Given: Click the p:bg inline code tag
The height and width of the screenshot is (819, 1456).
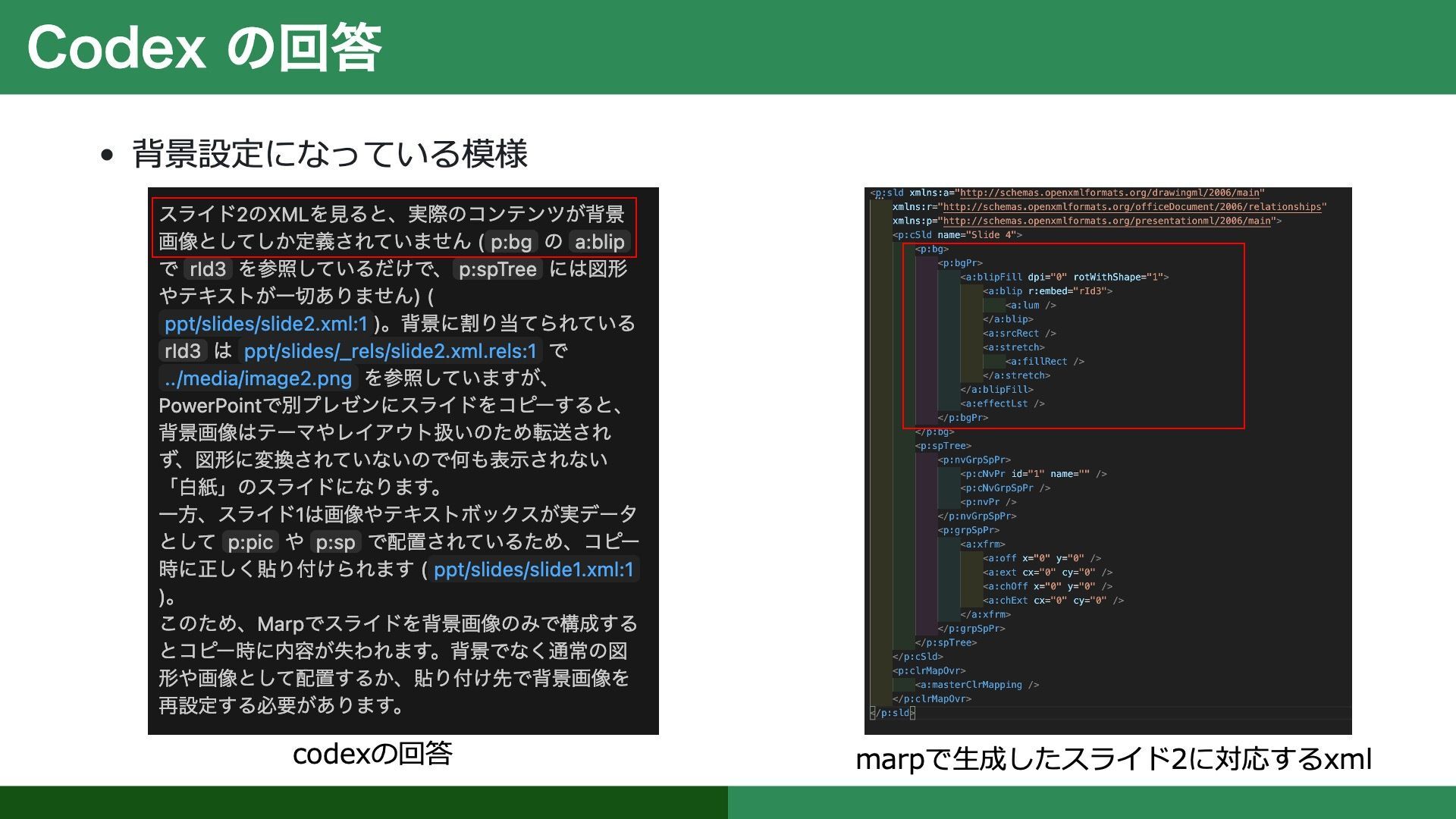Looking at the screenshot, I should point(510,242).
